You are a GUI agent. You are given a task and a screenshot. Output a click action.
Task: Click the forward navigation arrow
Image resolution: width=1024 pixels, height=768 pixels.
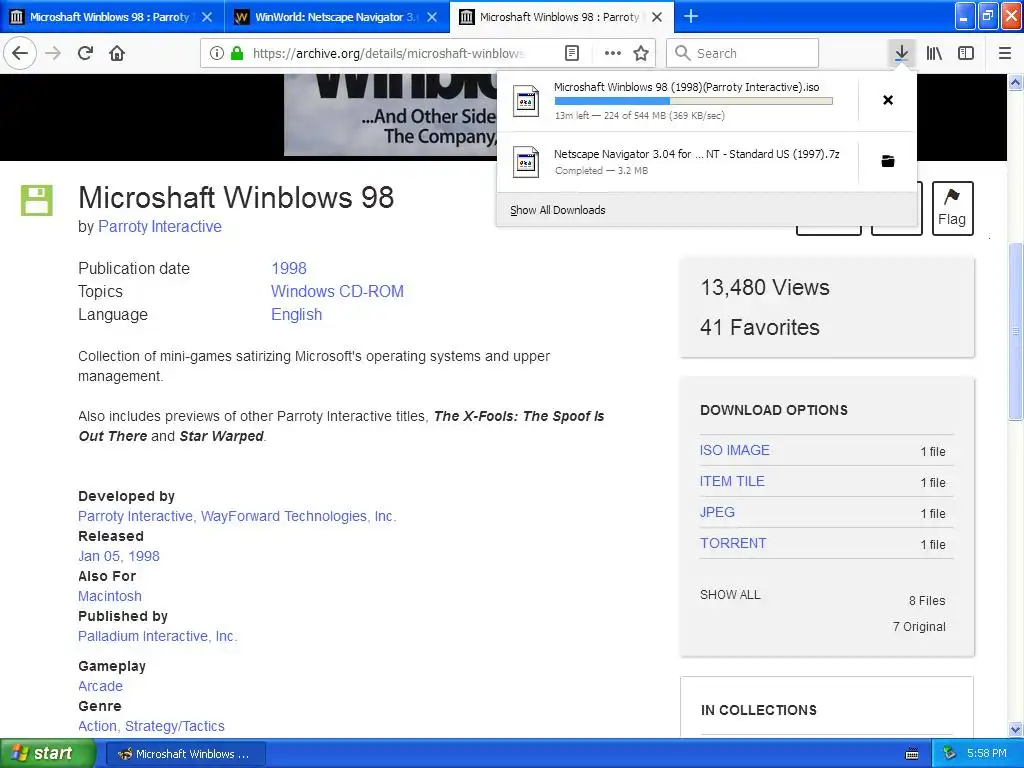[x=53, y=53]
